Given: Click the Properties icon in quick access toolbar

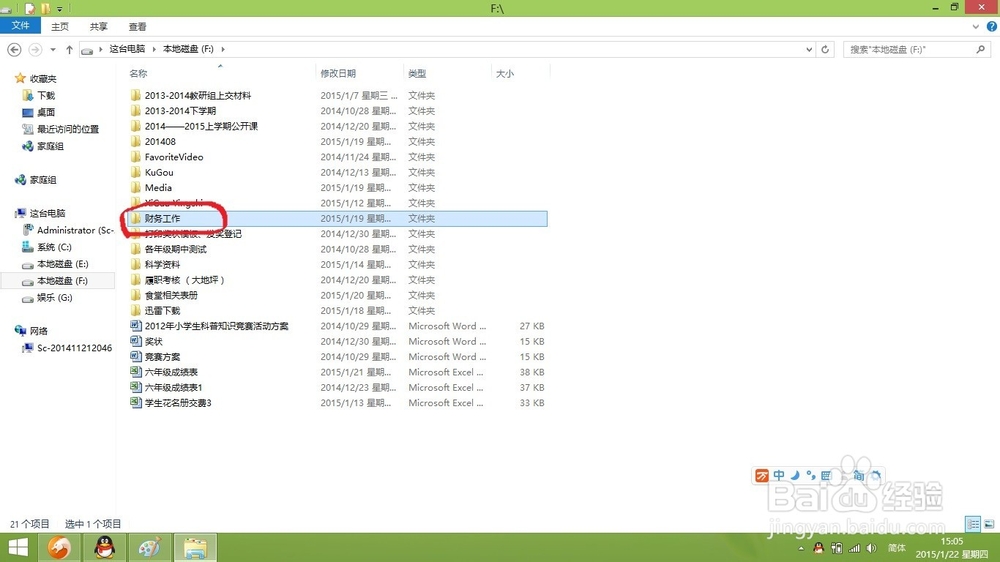Looking at the screenshot, I should pyautogui.click(x=30, y=8).
